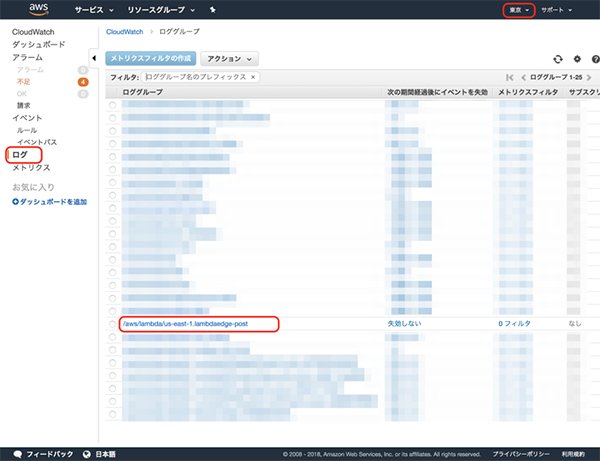The width and height of the screenshot is (600, 461).
Task: Open the アクション dropdown
Action: [x=229, y=60]
